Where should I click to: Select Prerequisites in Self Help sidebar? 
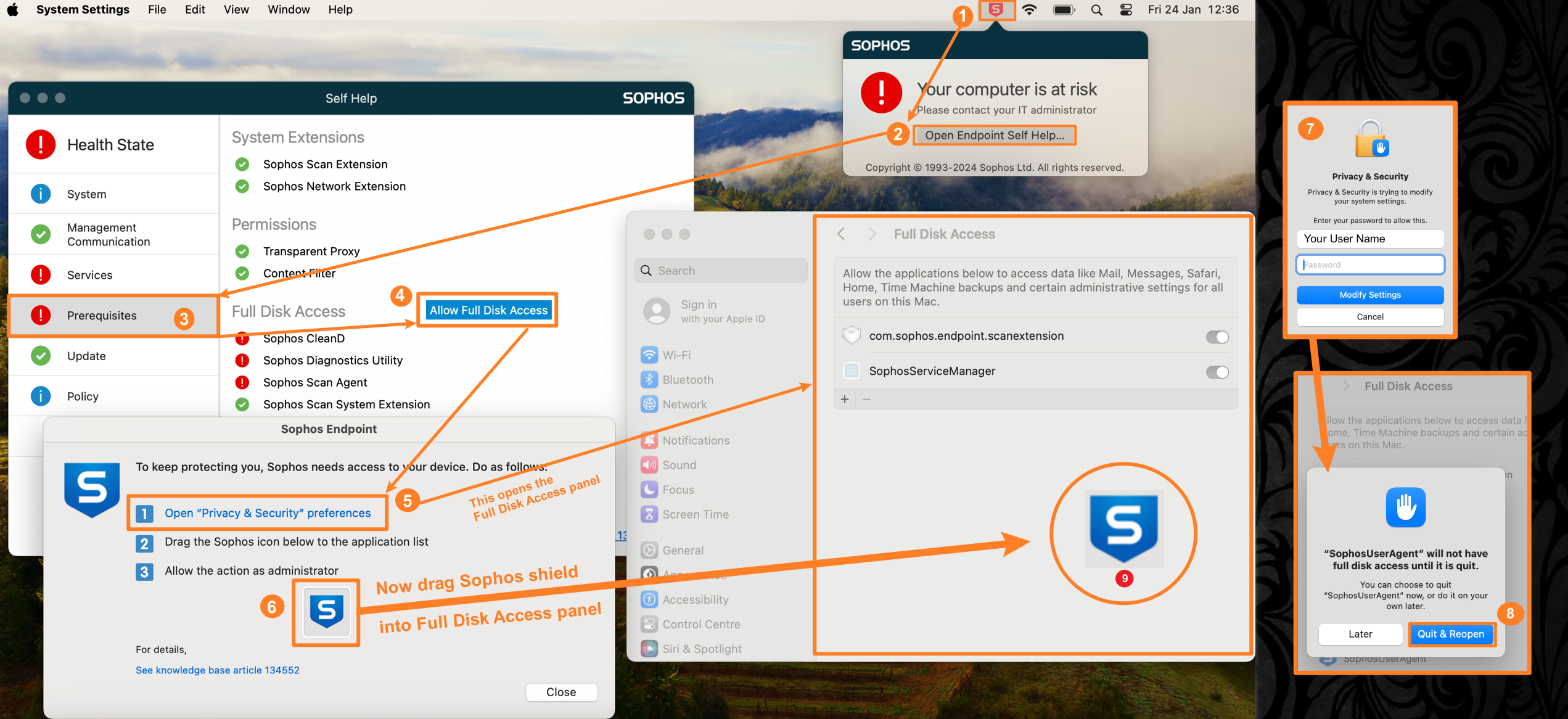point(114,316)
